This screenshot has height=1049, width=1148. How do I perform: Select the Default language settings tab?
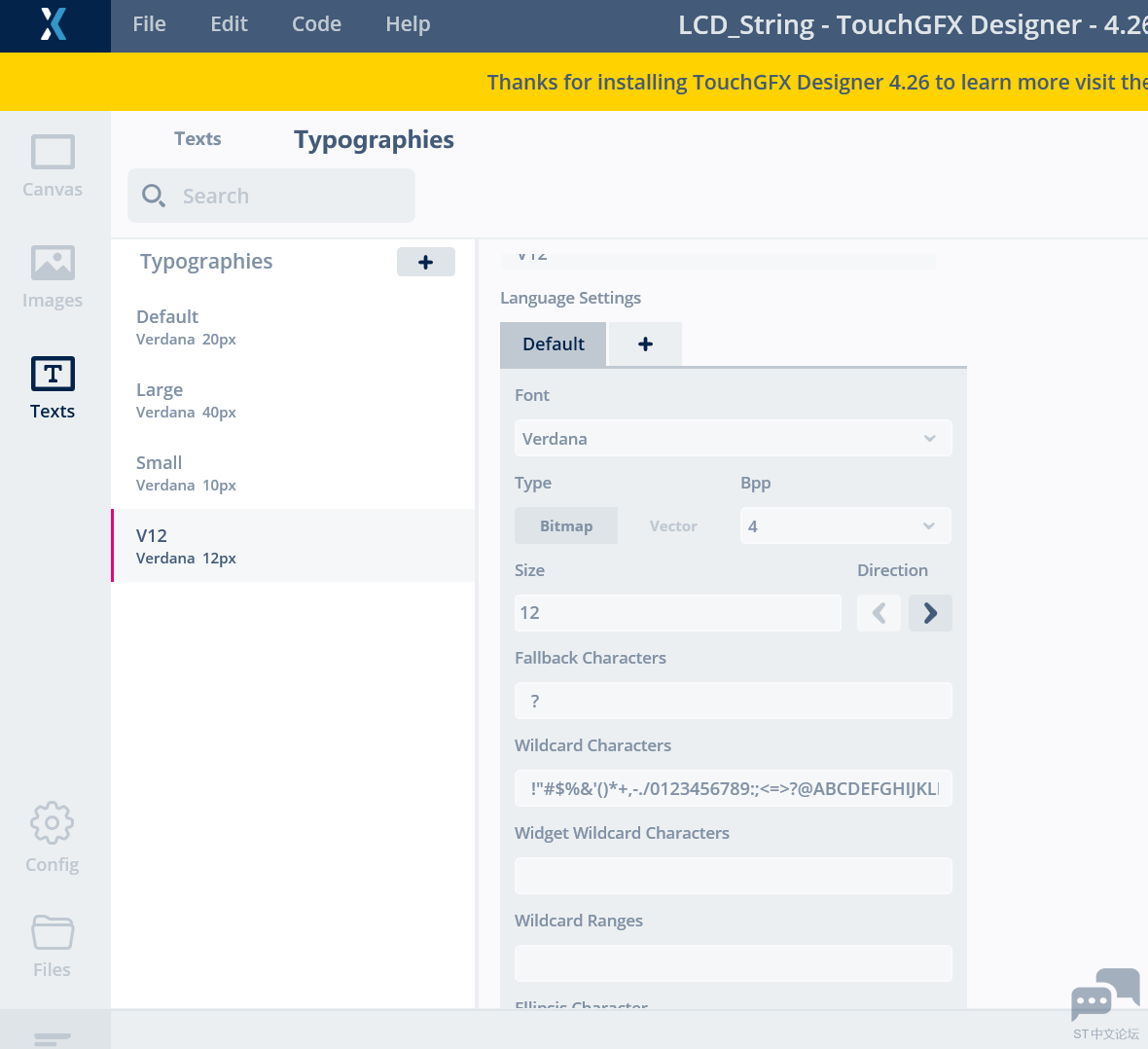553,344
